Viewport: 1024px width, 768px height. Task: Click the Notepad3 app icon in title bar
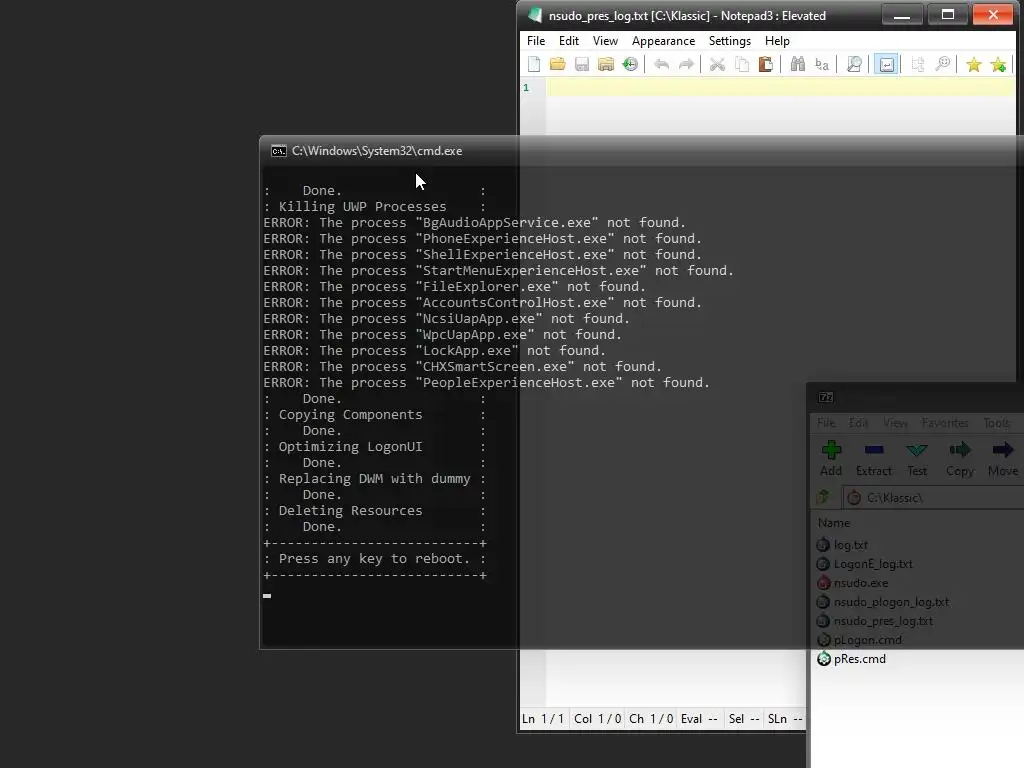(x=536, y=15)
